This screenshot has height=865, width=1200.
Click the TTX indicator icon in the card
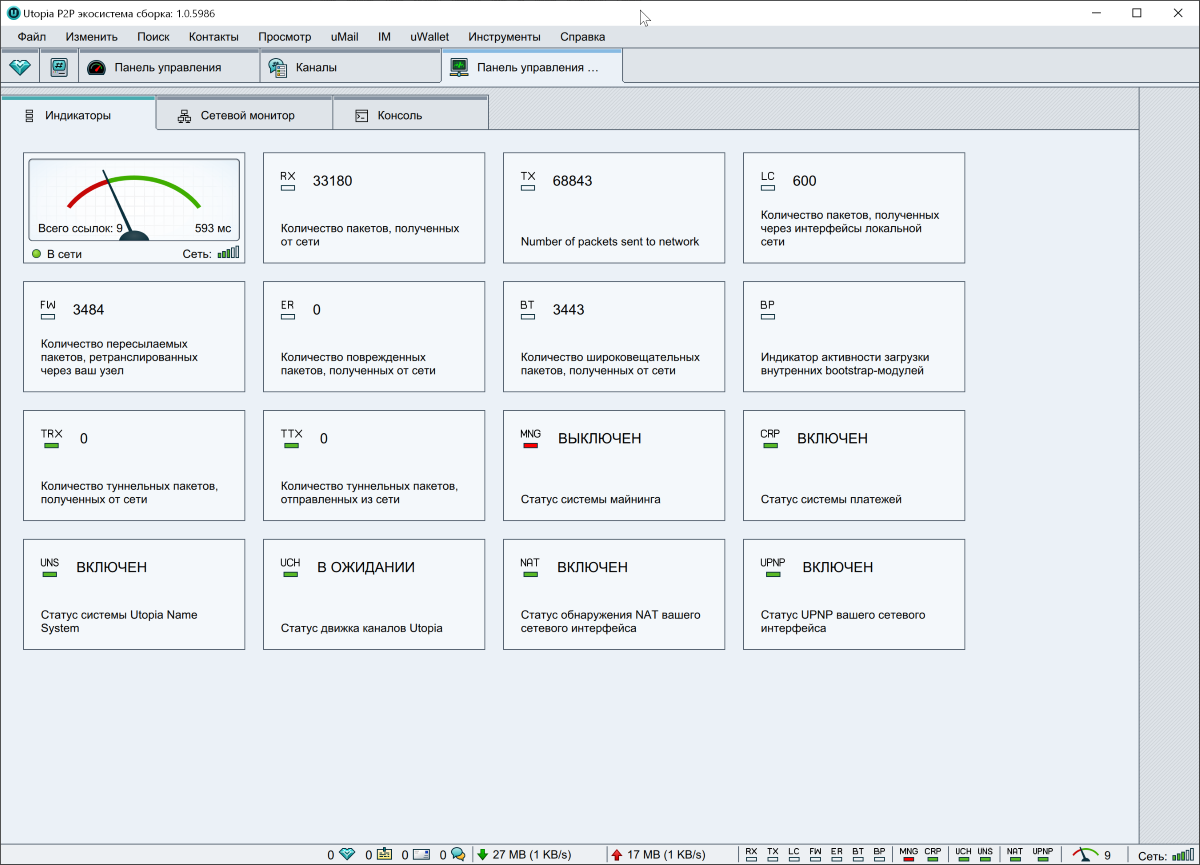click(291, 439)
